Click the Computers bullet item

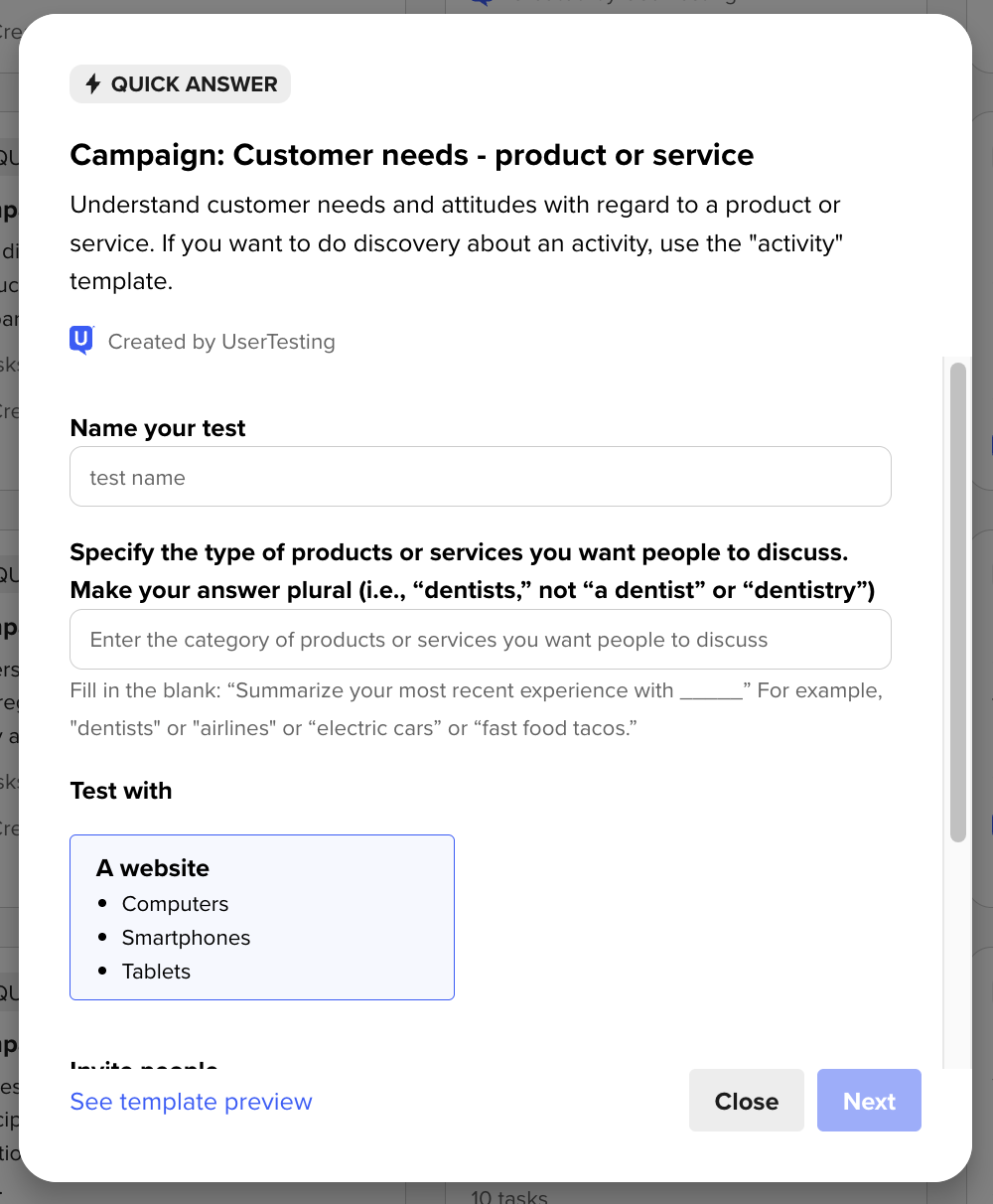(x=175, y=904)
